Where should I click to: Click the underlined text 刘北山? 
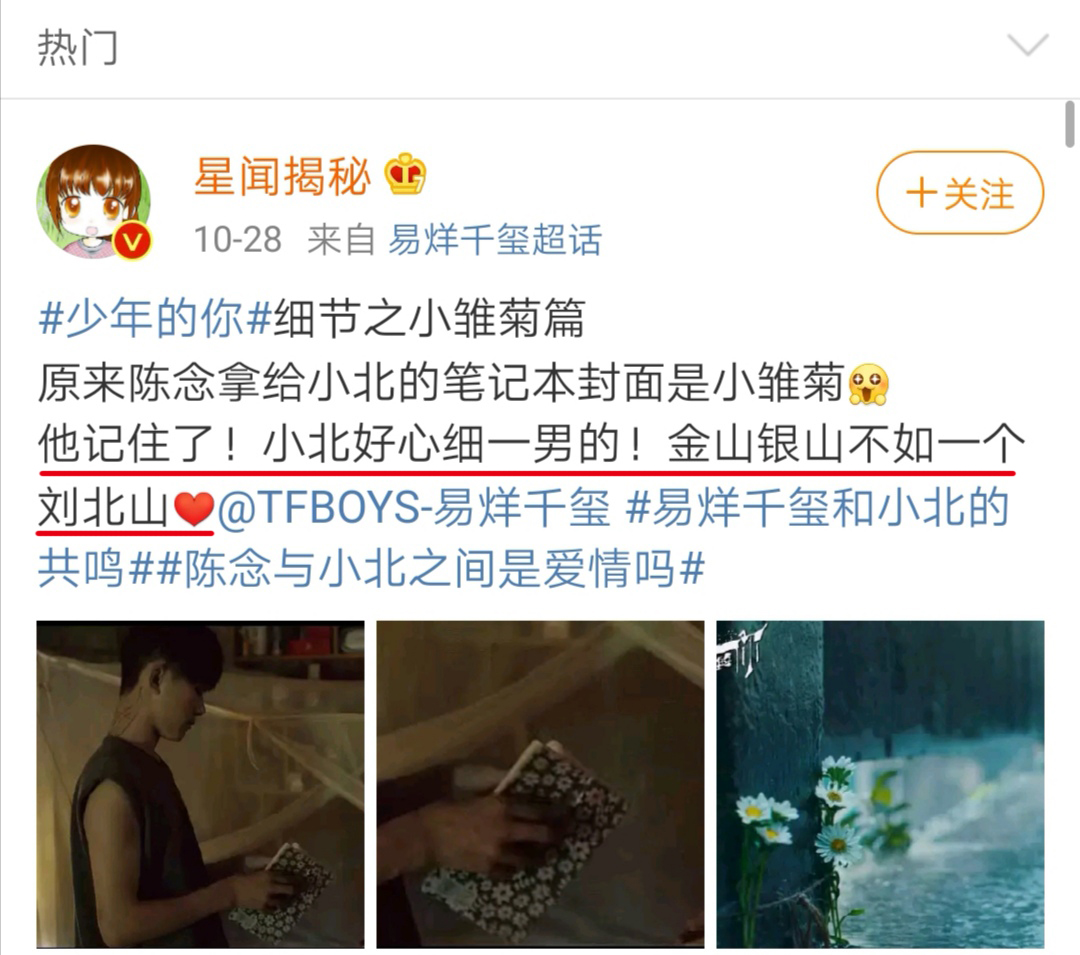pos(104,509)
